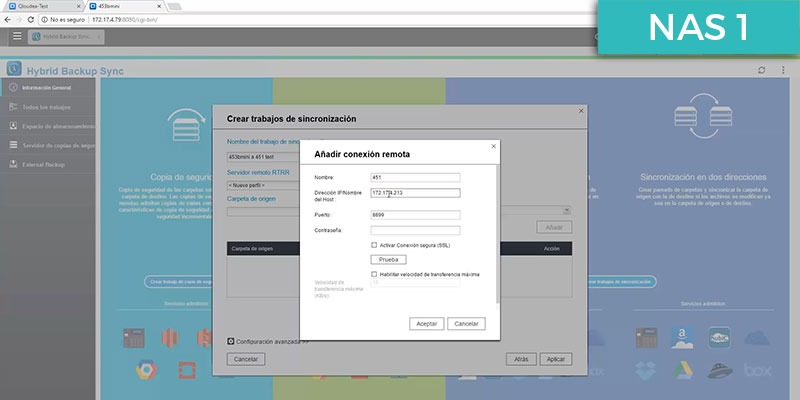
Task: Click the NAS device icon in right services
Action: (x=646, y=338)
